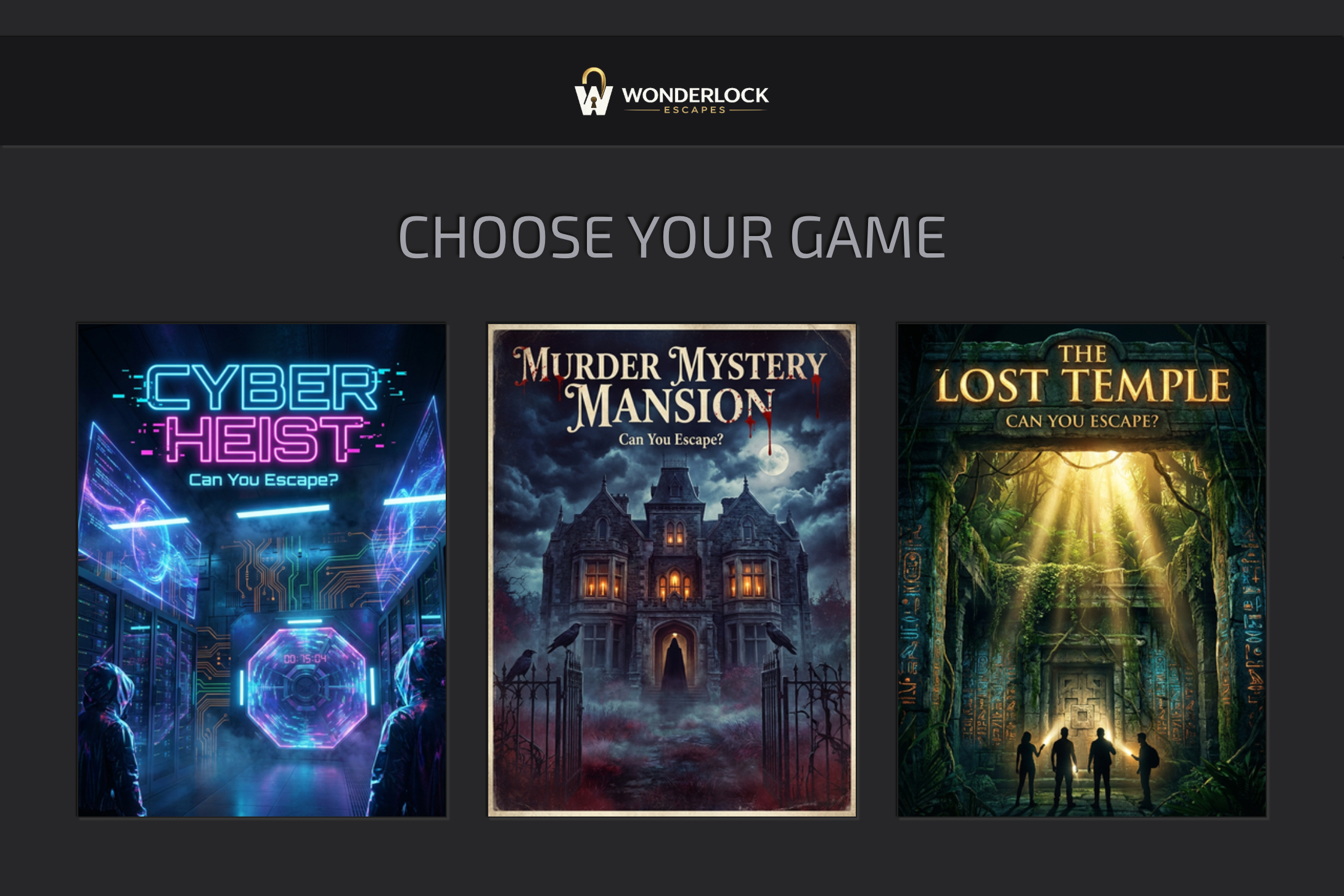Click Can You Escape? under Mansion title
This screenshot has width=1344, height=896.
(671, 439)
